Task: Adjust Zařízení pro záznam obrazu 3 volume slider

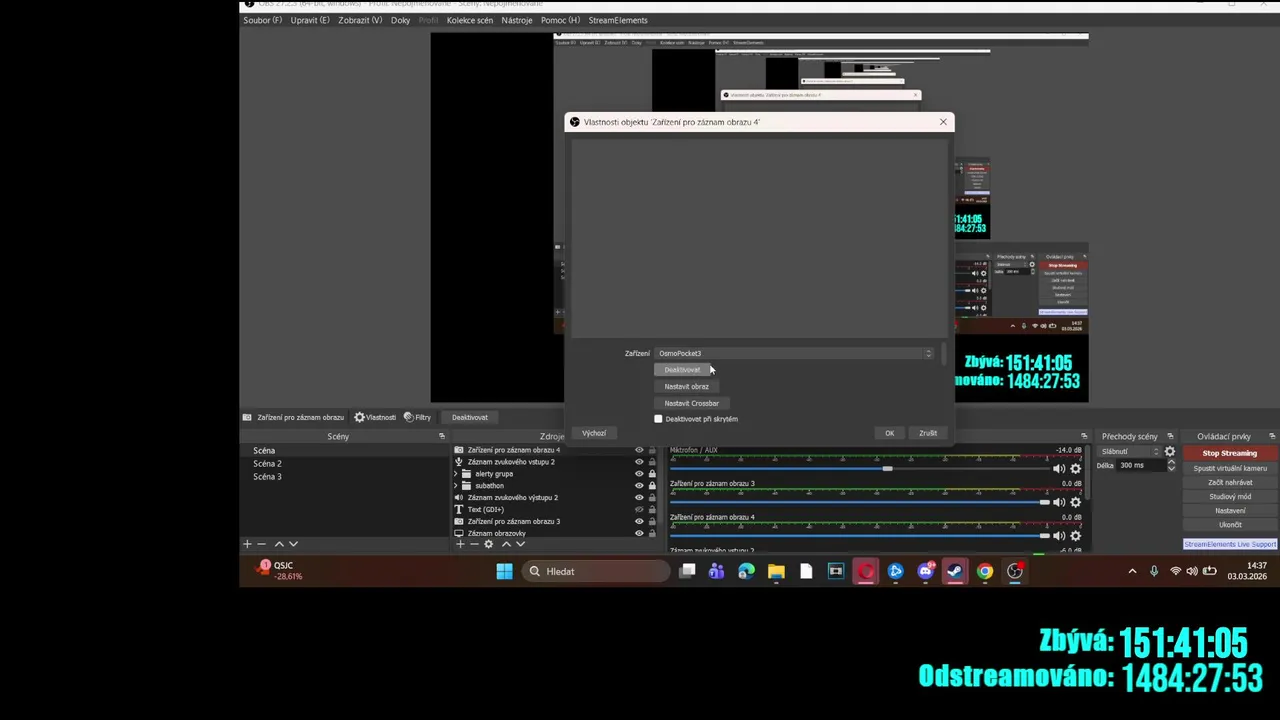Action: pyautogui.click(x=1044, y=502)
